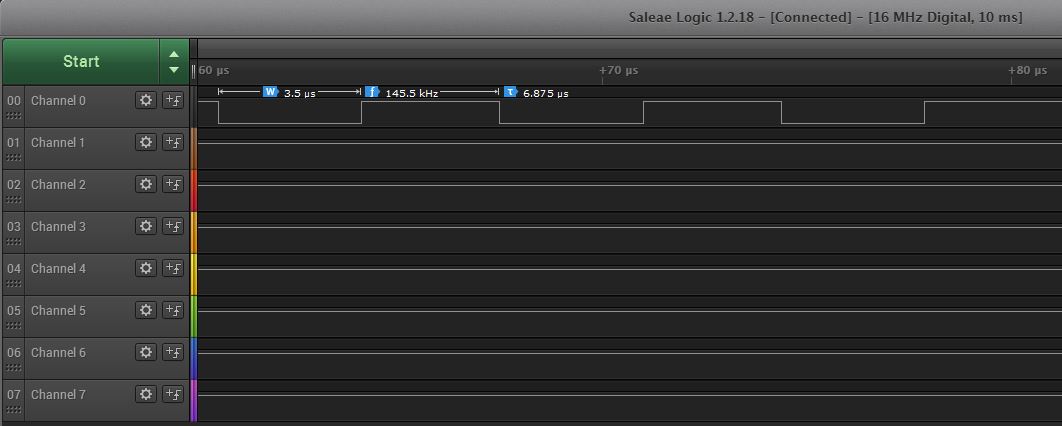The height and width of the screenshot is (426, 1062).
Task: Click the 6.875 µs period value
Action: [546, 93]
